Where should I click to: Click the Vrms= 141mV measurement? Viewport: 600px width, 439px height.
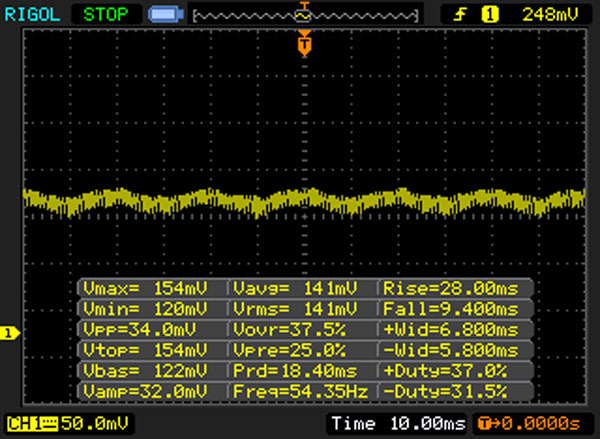(x=295, y=309)
